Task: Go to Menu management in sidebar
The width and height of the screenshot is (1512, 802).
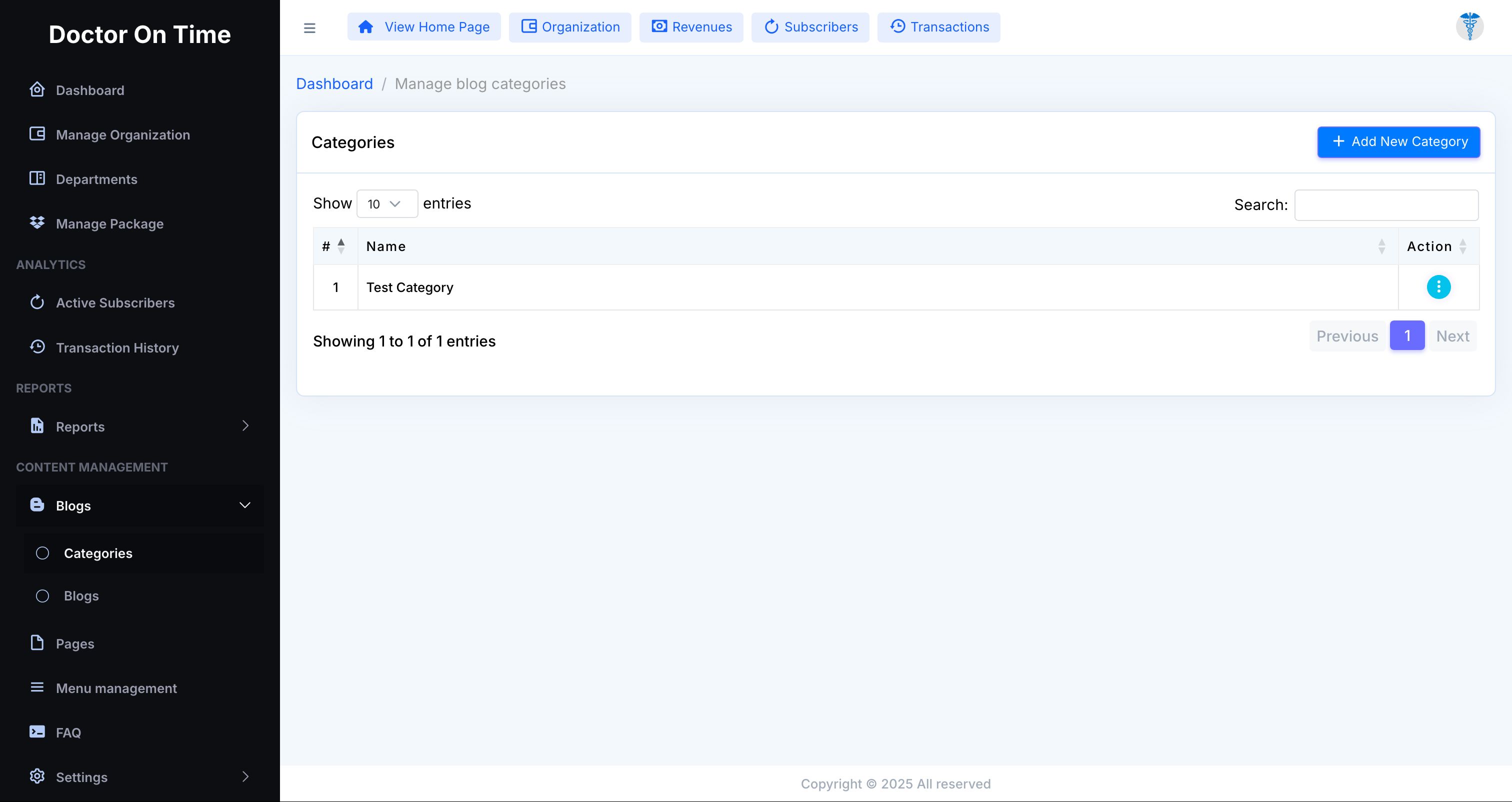Action: pyautogui.click(x=116, y=688)
